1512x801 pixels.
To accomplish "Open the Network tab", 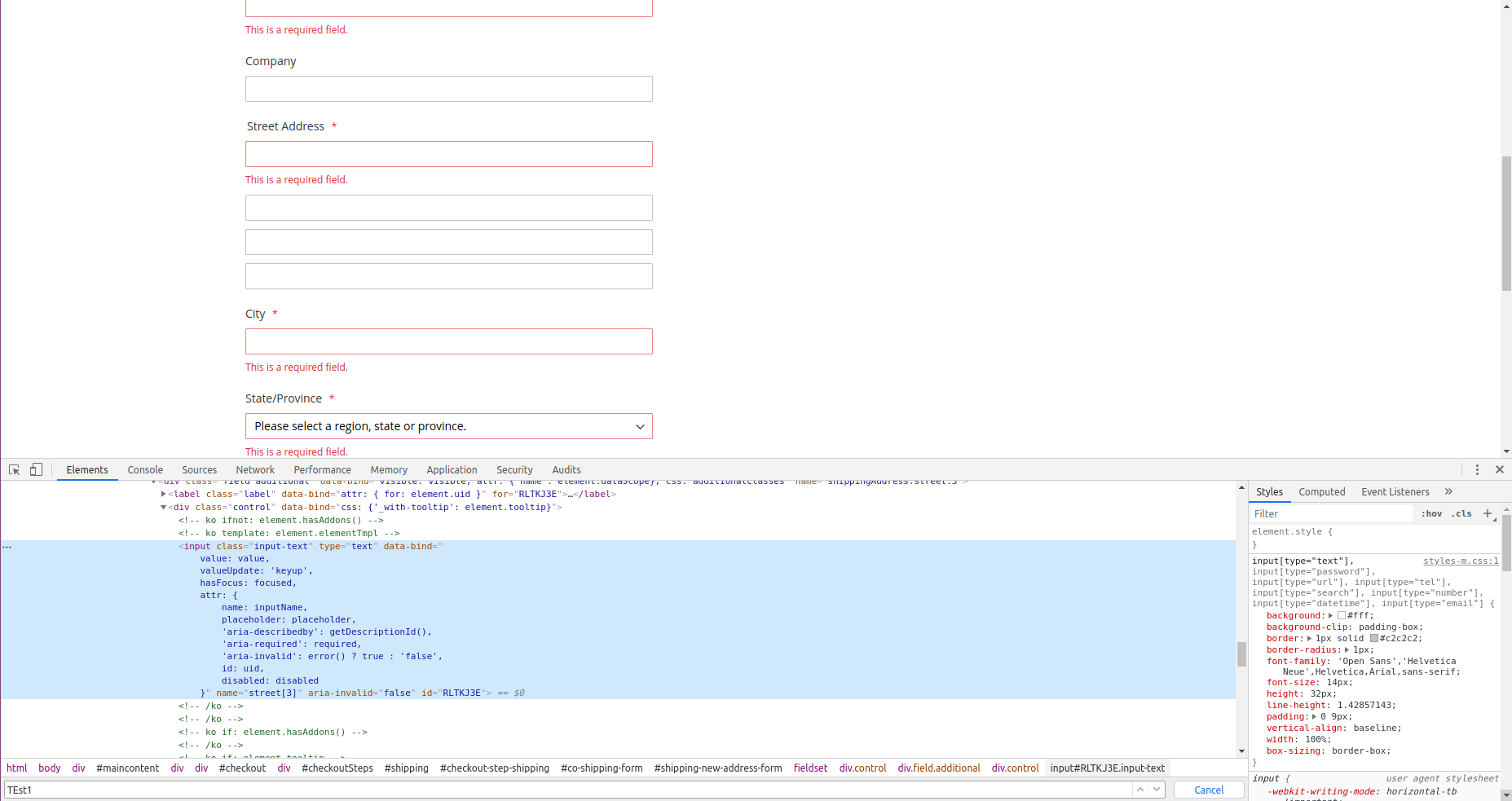I will [255, 469].
